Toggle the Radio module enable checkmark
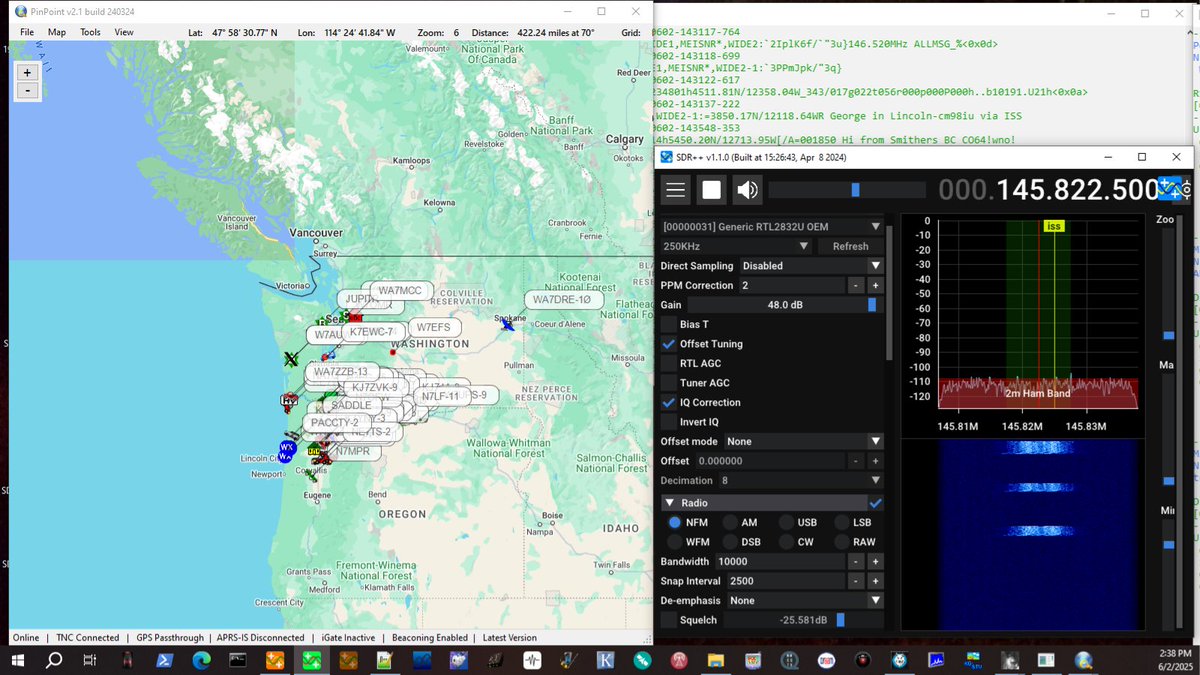The image size is (1200, 675). (876, 503)
